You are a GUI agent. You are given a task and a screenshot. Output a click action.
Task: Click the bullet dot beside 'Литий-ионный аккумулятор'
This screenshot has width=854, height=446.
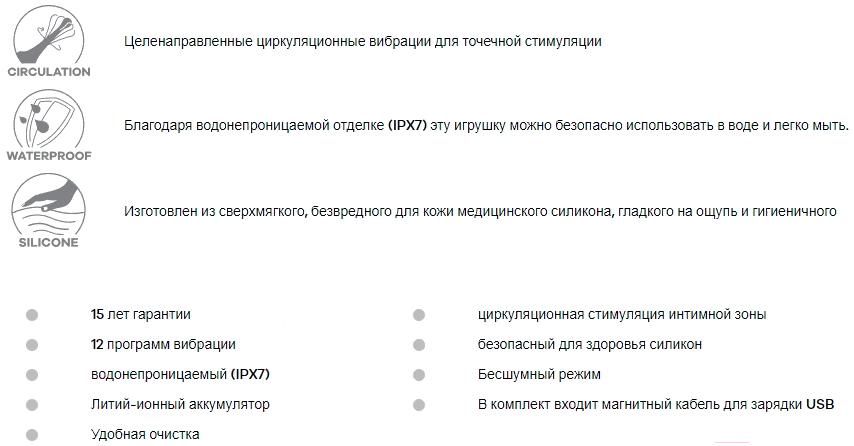(32, 405)
